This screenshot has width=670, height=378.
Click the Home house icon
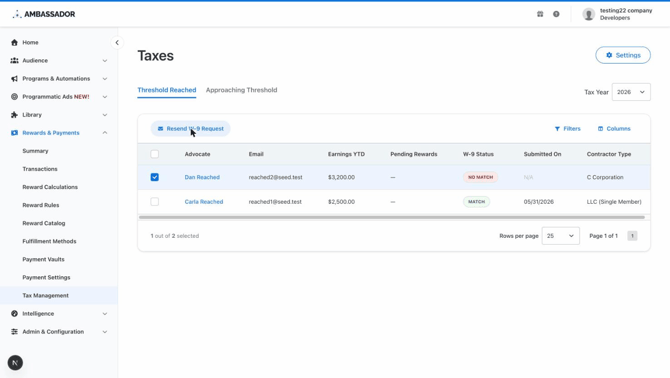(x=15, y=42)
